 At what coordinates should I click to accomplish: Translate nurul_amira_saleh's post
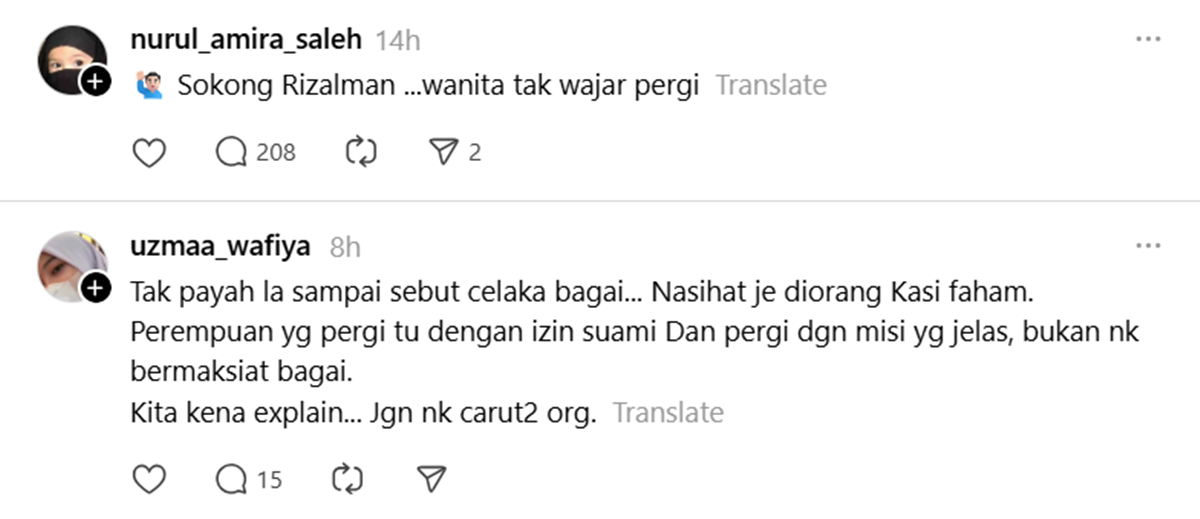[770, 86]
